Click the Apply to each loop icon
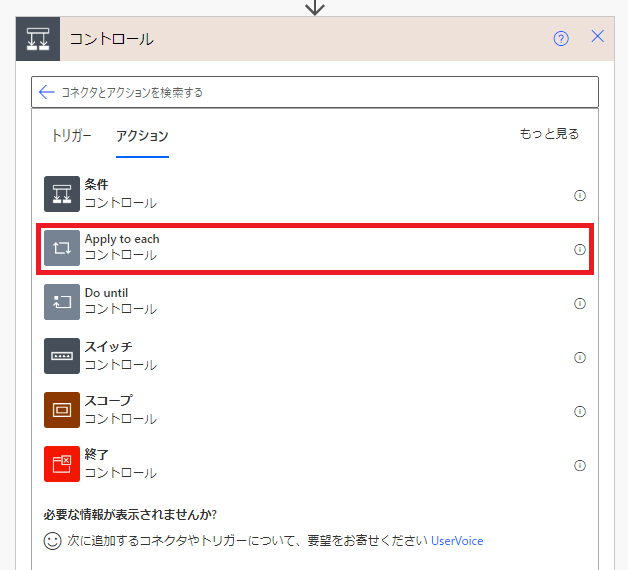This screenshot has width=628, height=570. click(x=62, y=248)
